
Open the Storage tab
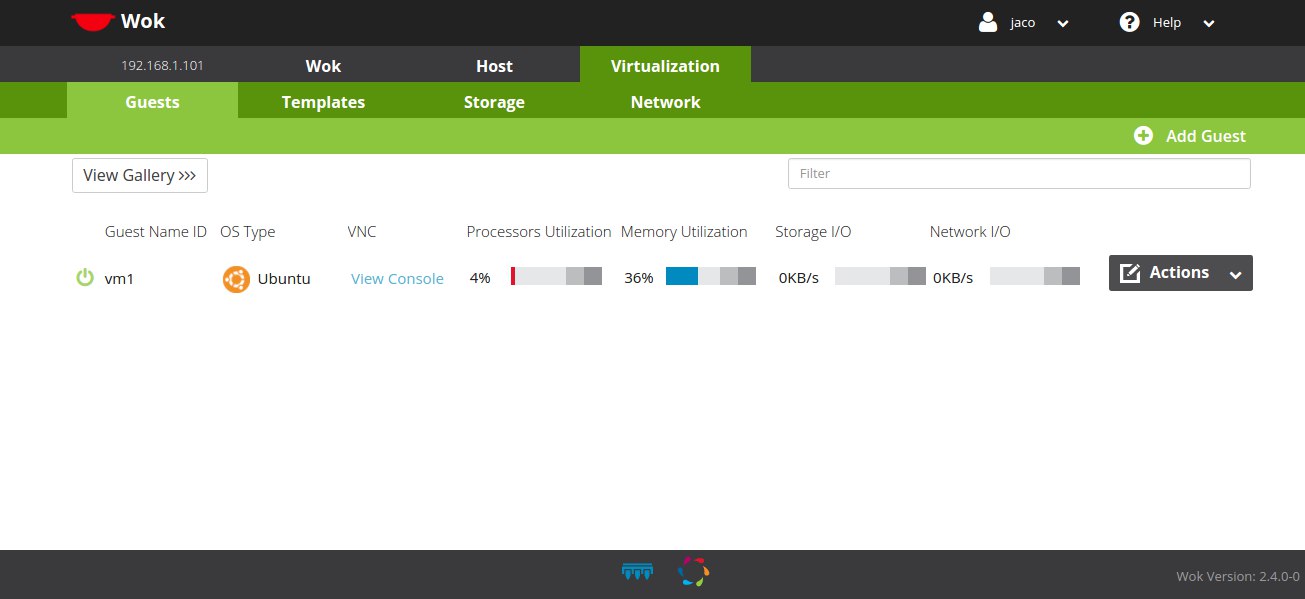pos(494,102)
